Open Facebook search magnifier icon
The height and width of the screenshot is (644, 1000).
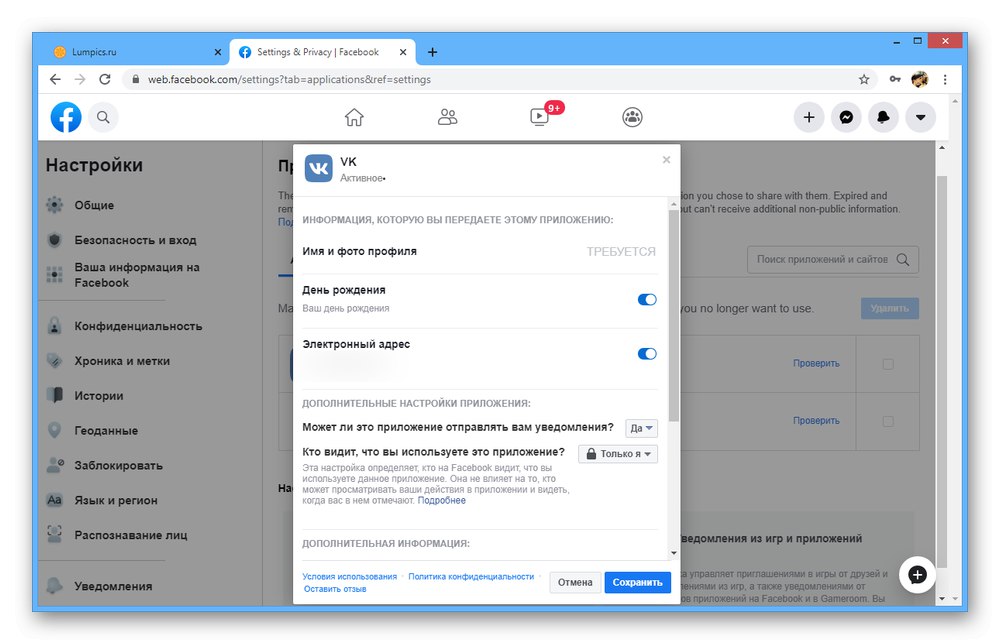click(103, 117)
